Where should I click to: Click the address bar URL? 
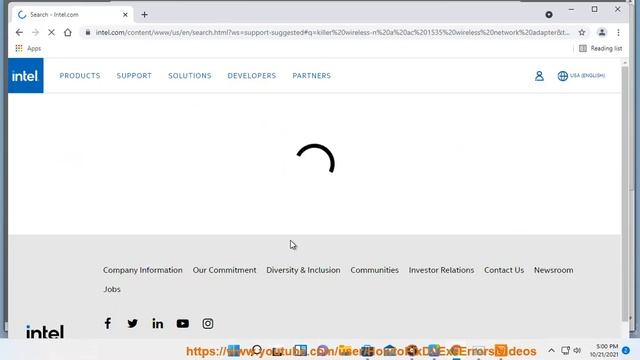(x=332, y=32)
